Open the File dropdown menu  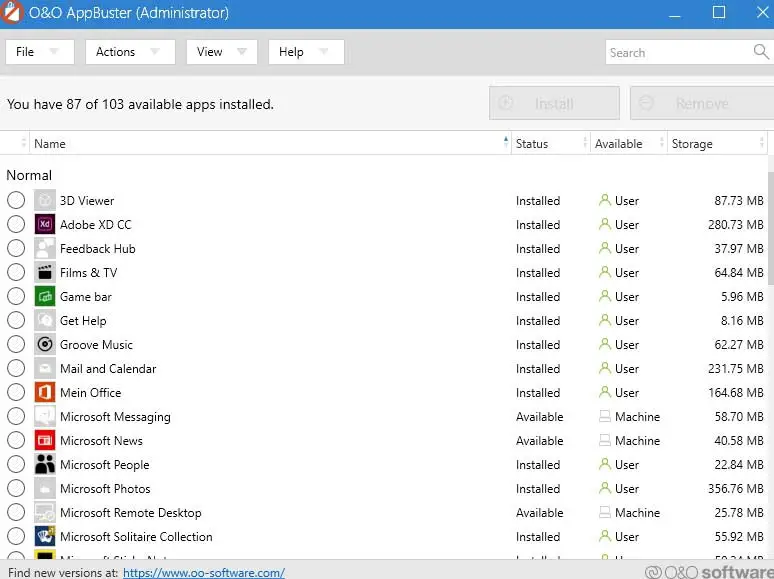39,52
